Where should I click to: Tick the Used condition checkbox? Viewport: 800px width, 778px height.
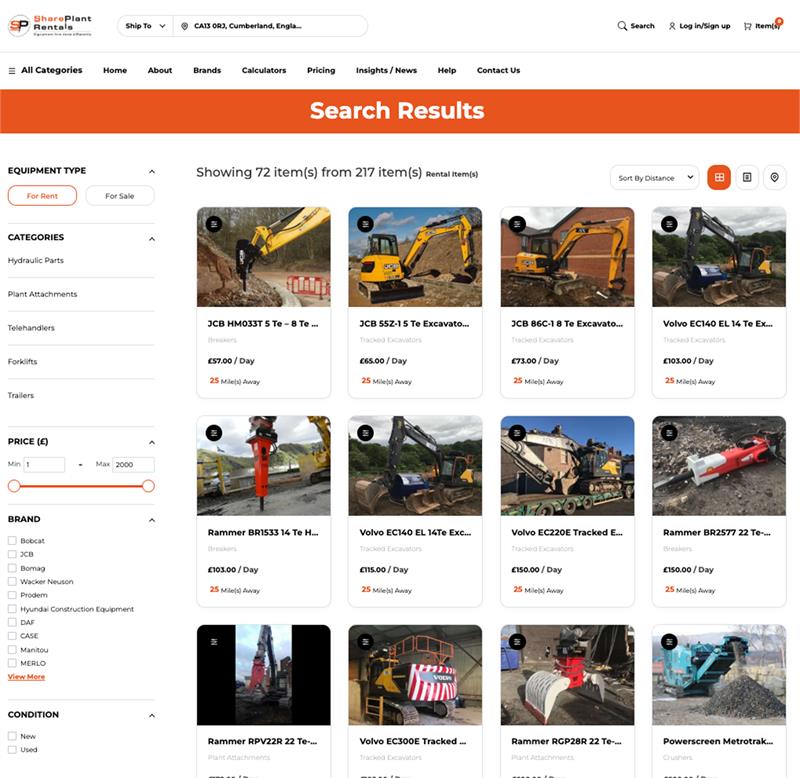(x=12, y=749)
